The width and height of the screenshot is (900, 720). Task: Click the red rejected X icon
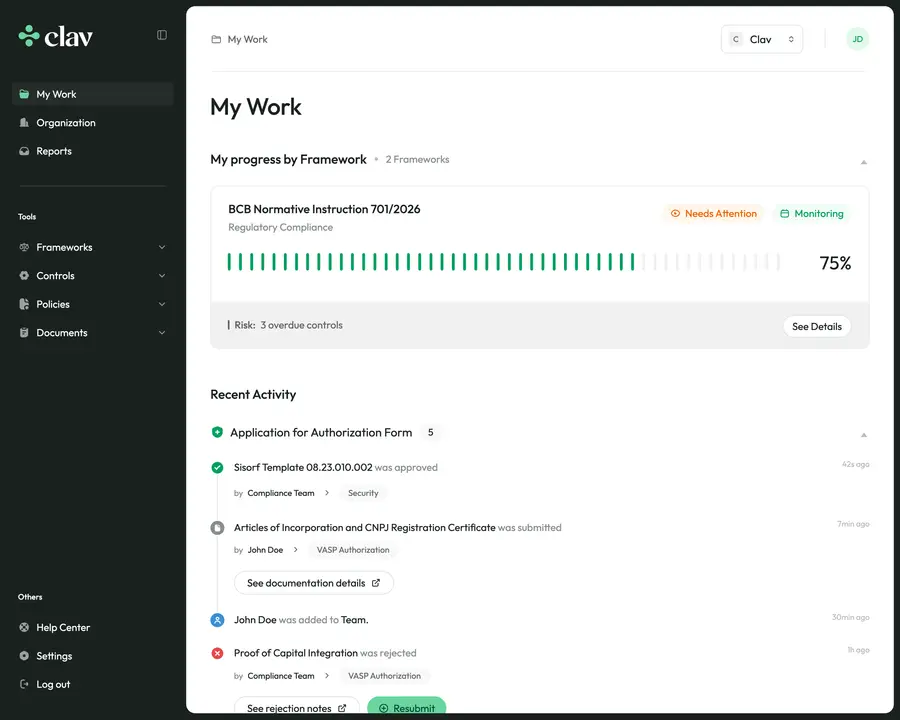(x=217, y=653)
